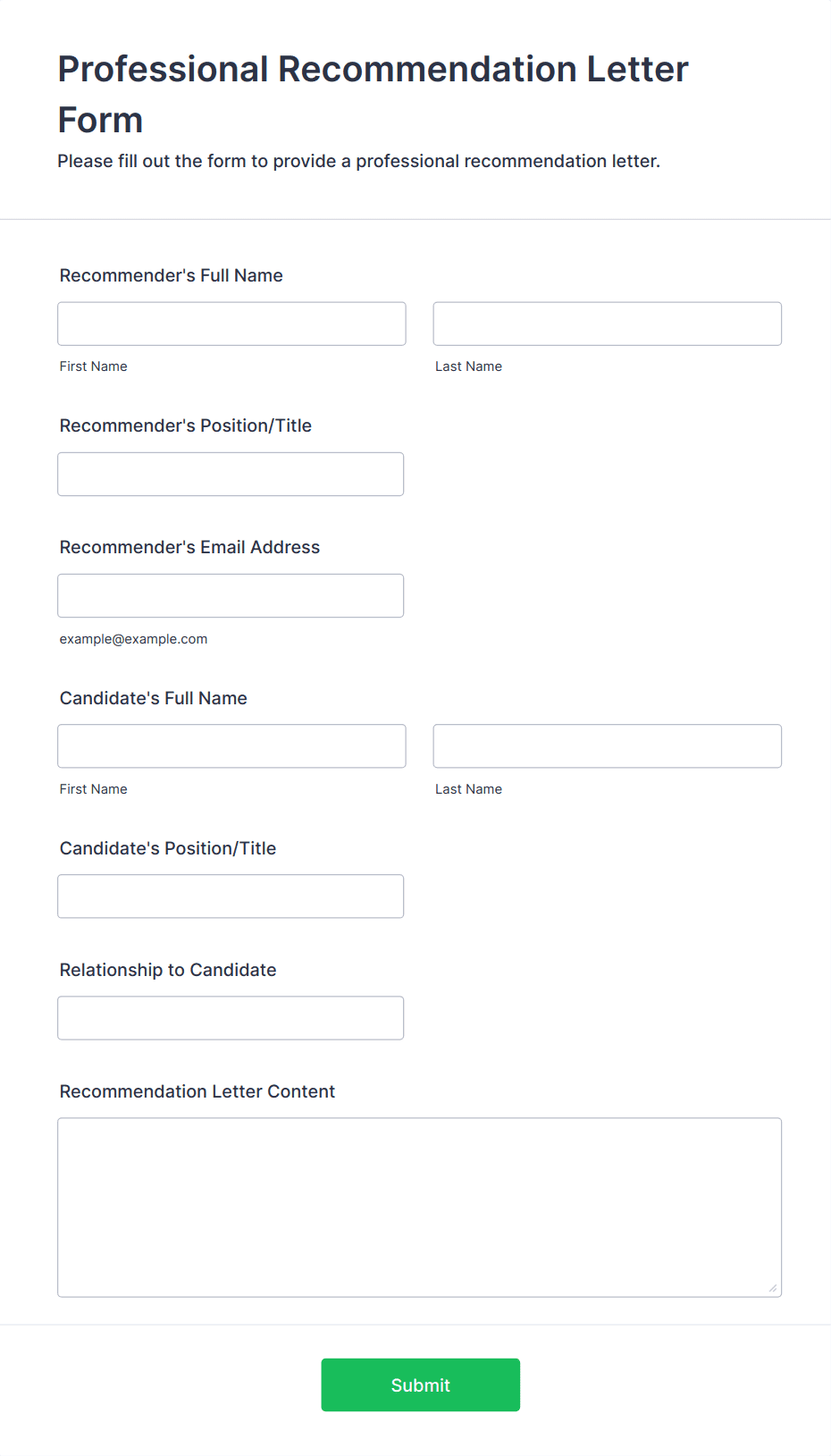Click the "Recommender's Email Address" label text
Viewport: 831px width, 1456px height.
189,547
